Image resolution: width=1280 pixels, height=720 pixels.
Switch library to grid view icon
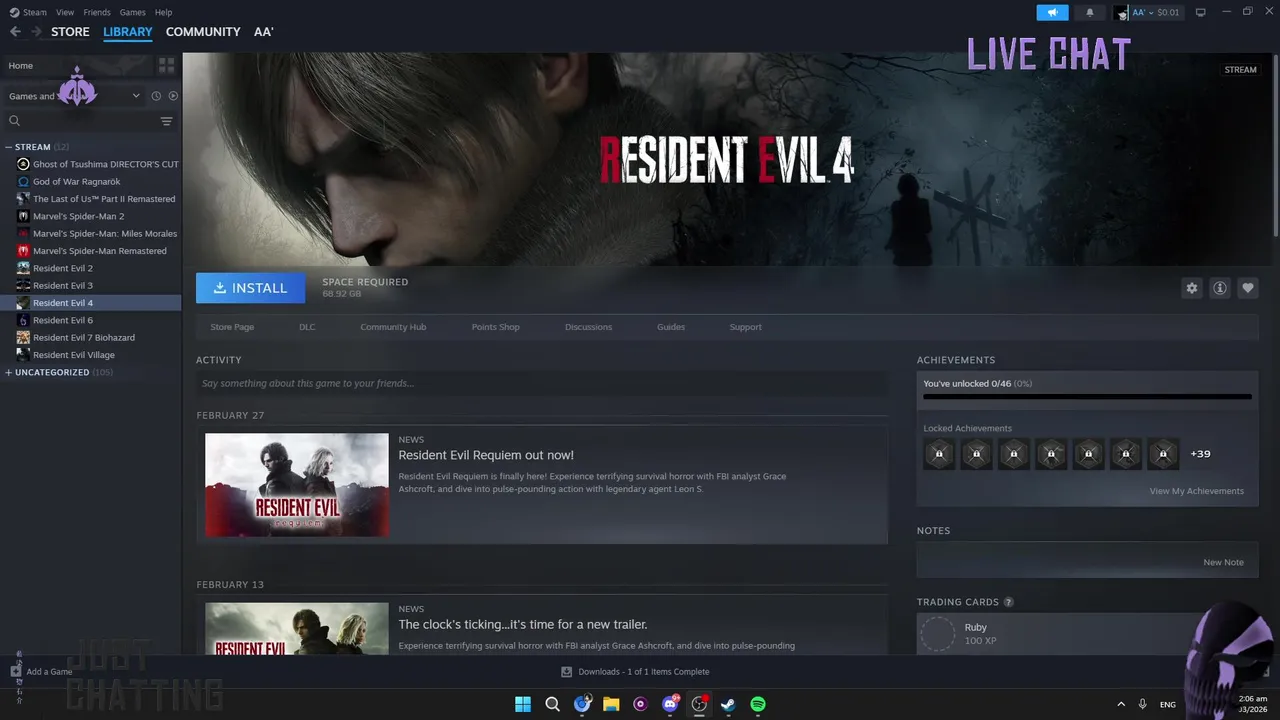point(166,65)
